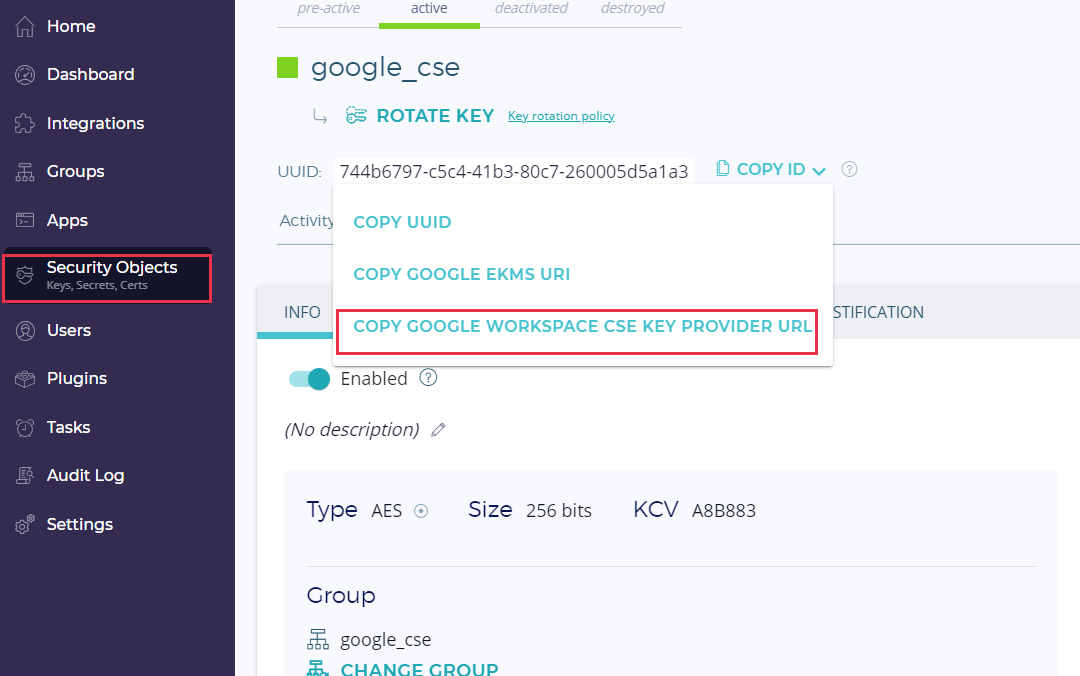This screenshot has width=1080, height=676.
Task: Select COPY UUID from the dropdown
Action: 402,222
